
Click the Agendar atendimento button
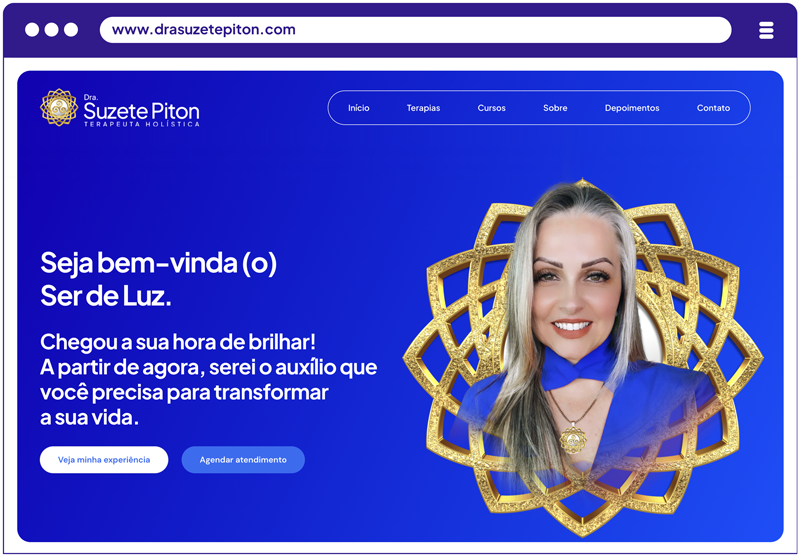[x=243, y=460]
